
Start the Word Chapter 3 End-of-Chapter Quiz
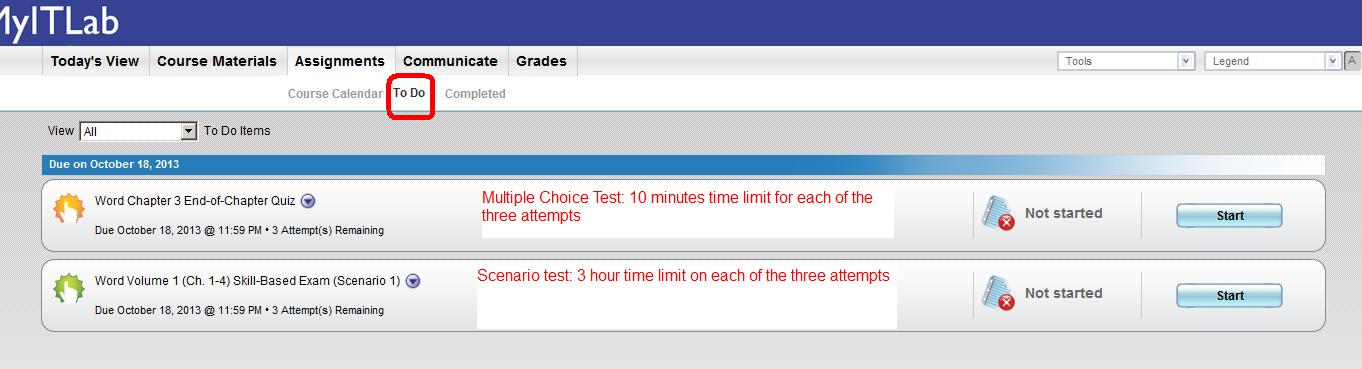click(x=1229, y=215)
